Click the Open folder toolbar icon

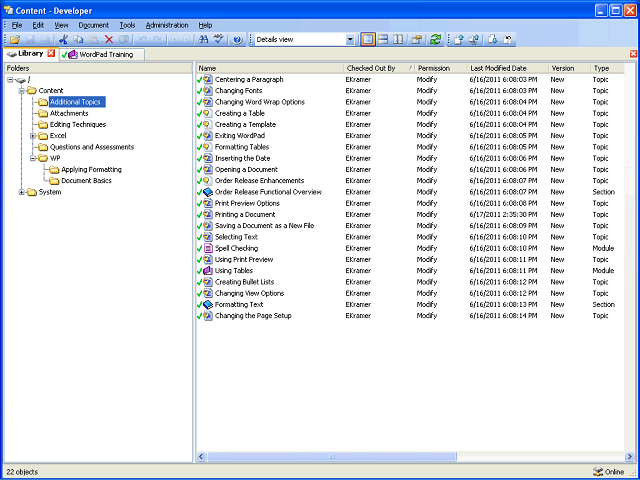coord(15,40)
